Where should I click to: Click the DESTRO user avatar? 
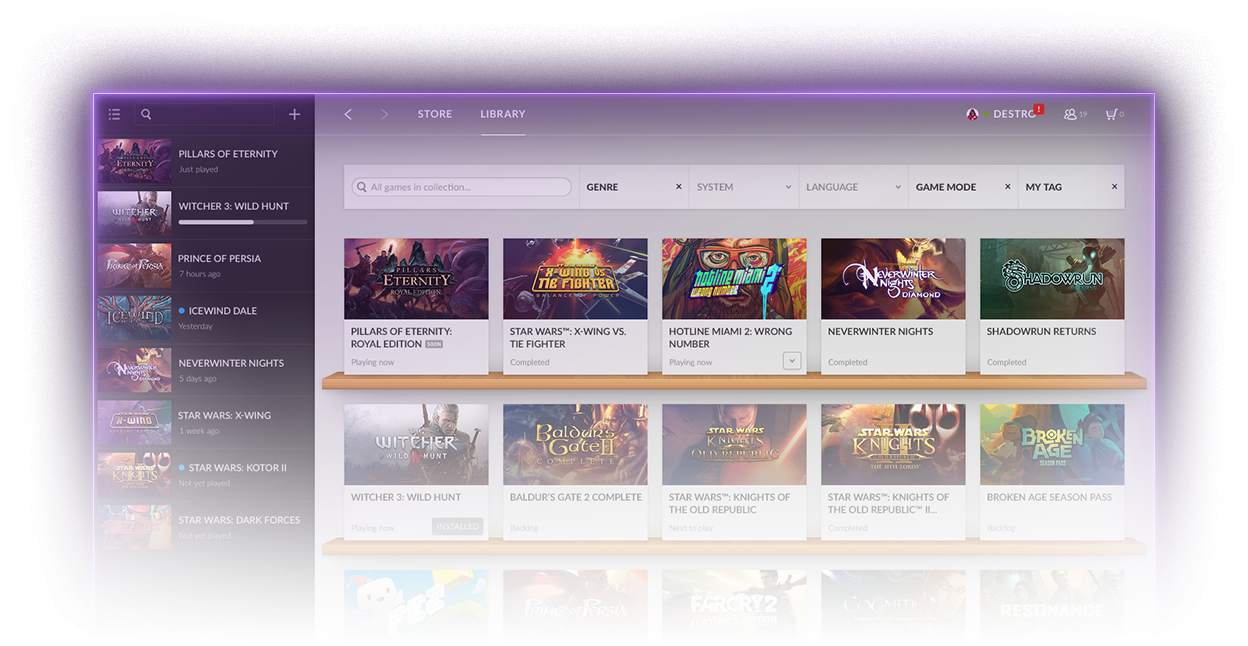[x=971, y=114]
